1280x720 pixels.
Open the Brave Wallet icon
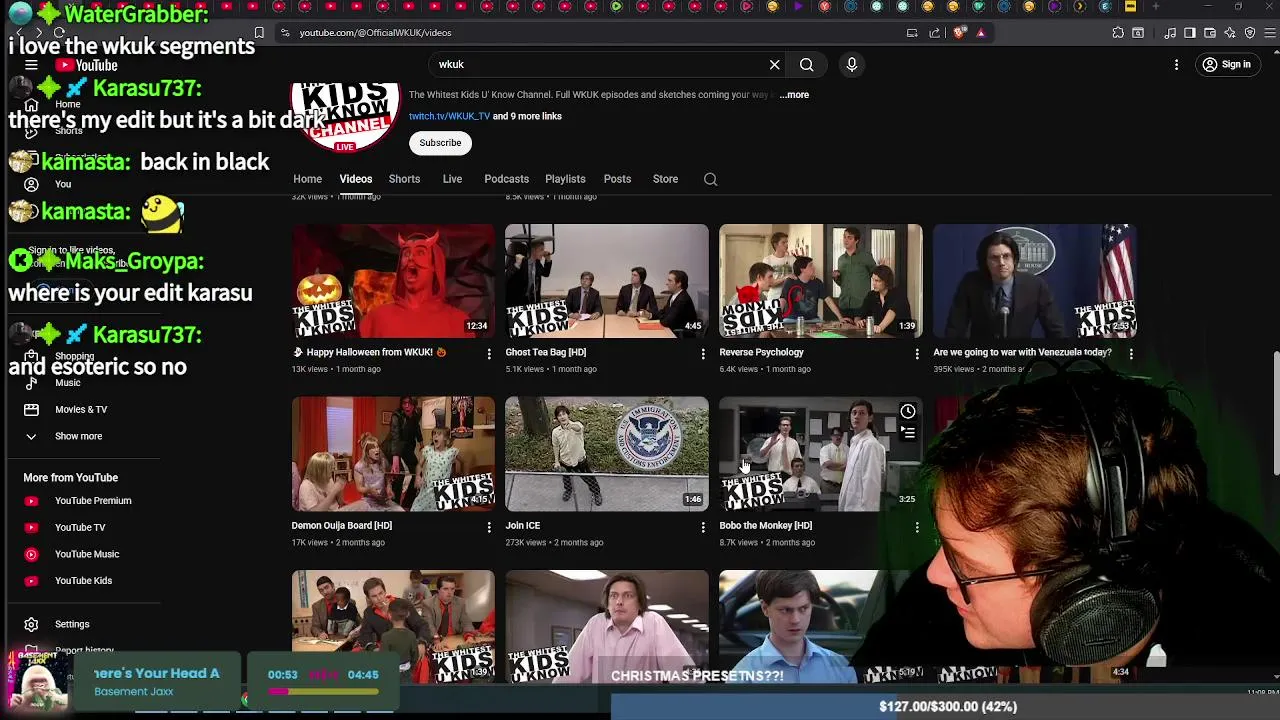tap(1210, 33)
